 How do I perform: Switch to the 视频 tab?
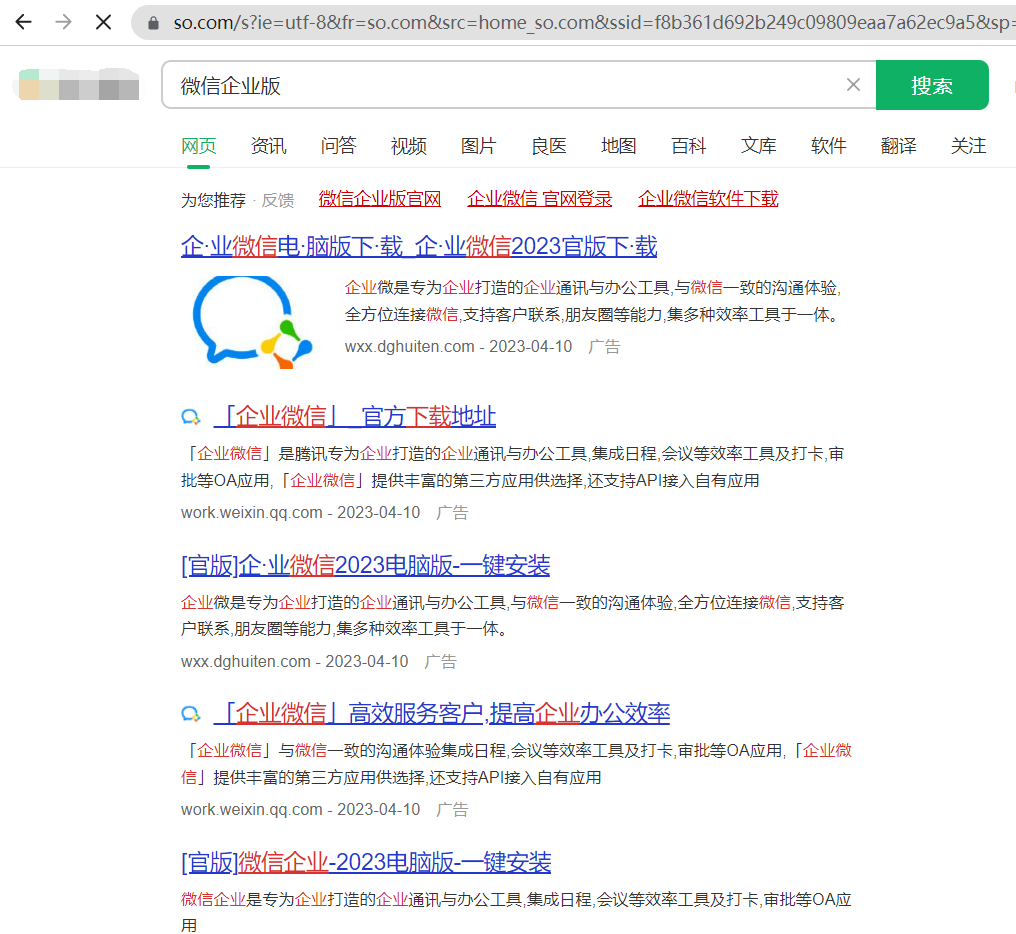(408, 146)
